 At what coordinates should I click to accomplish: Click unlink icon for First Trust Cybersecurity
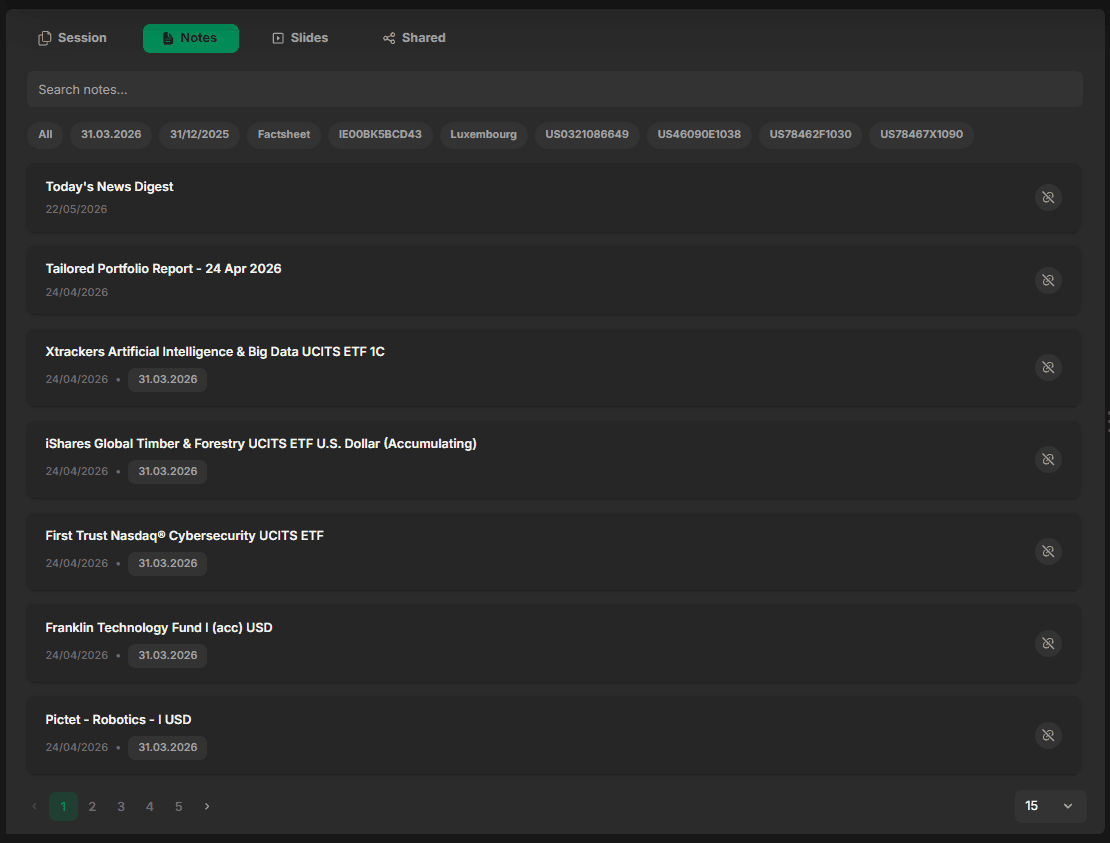coord(1048,551)
